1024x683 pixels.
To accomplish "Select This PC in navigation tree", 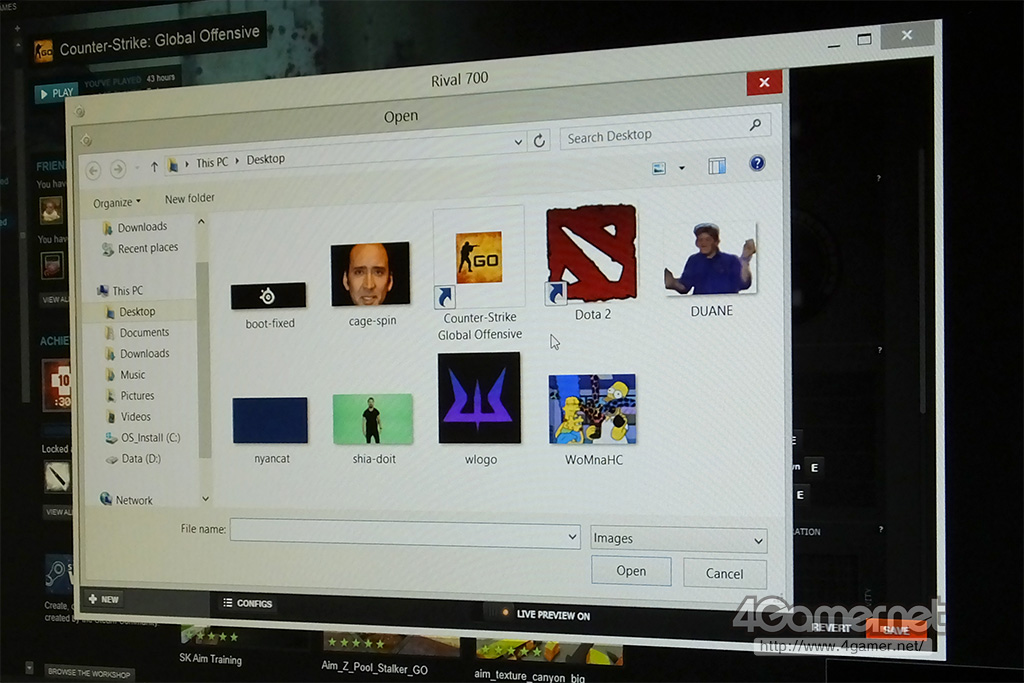I will point(120,291).
